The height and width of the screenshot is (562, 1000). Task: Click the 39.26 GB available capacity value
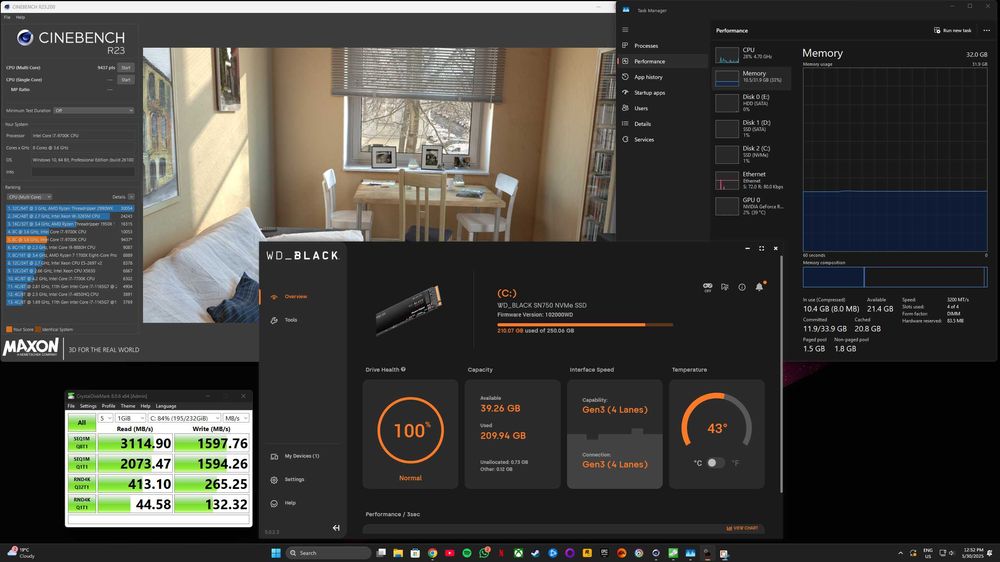click(500, 408)
